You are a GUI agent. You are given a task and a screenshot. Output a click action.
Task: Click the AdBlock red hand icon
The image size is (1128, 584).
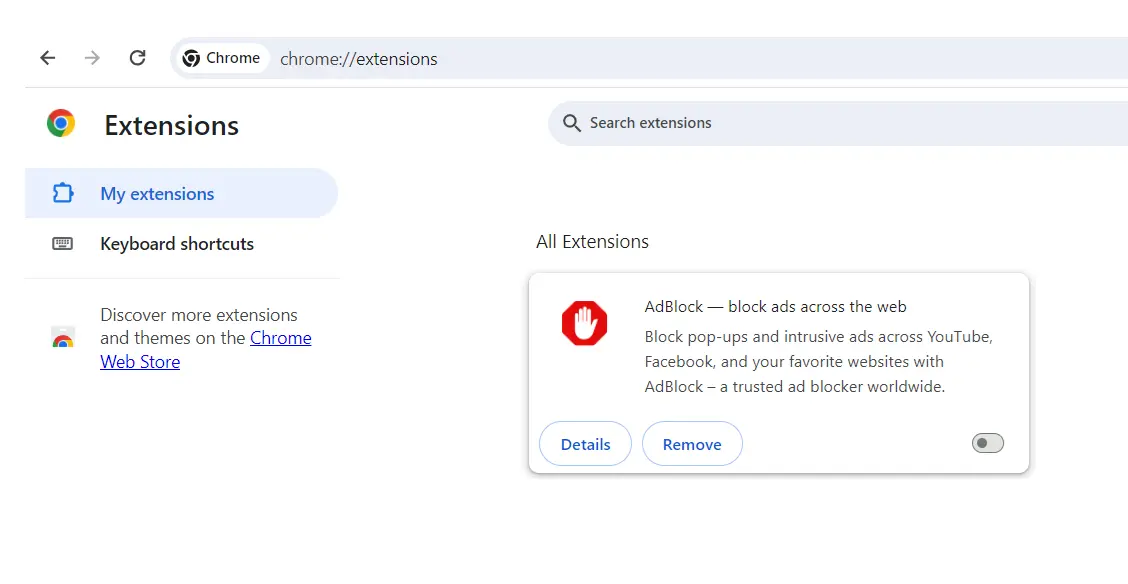[x=584, y=324]
